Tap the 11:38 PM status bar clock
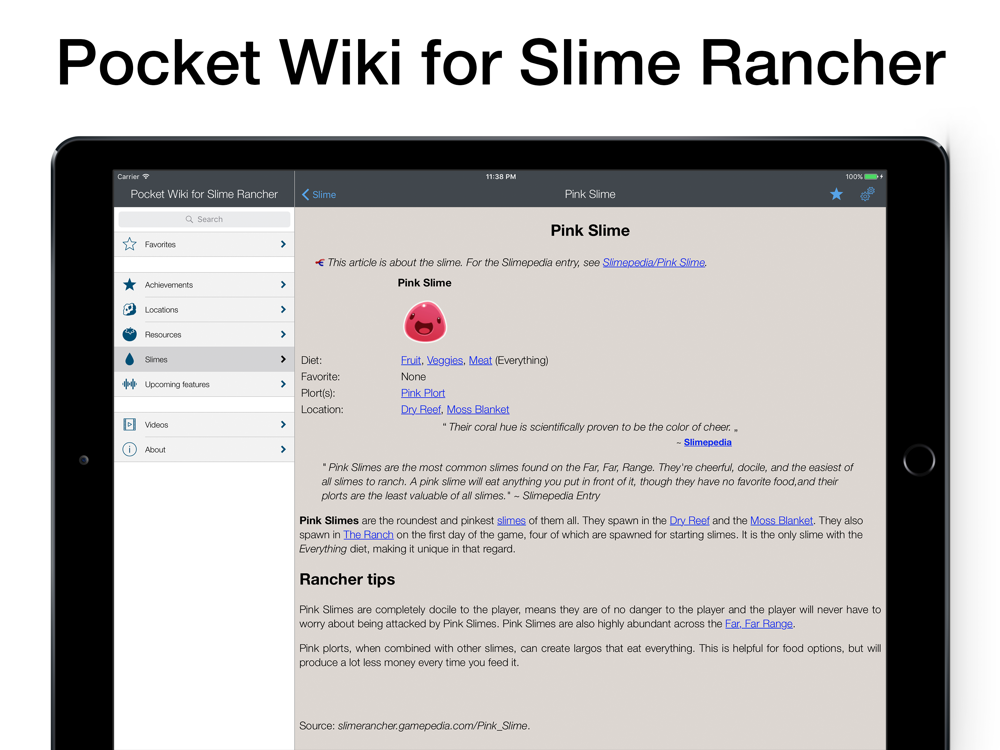Screen dimensions: 1000x750 501,177
